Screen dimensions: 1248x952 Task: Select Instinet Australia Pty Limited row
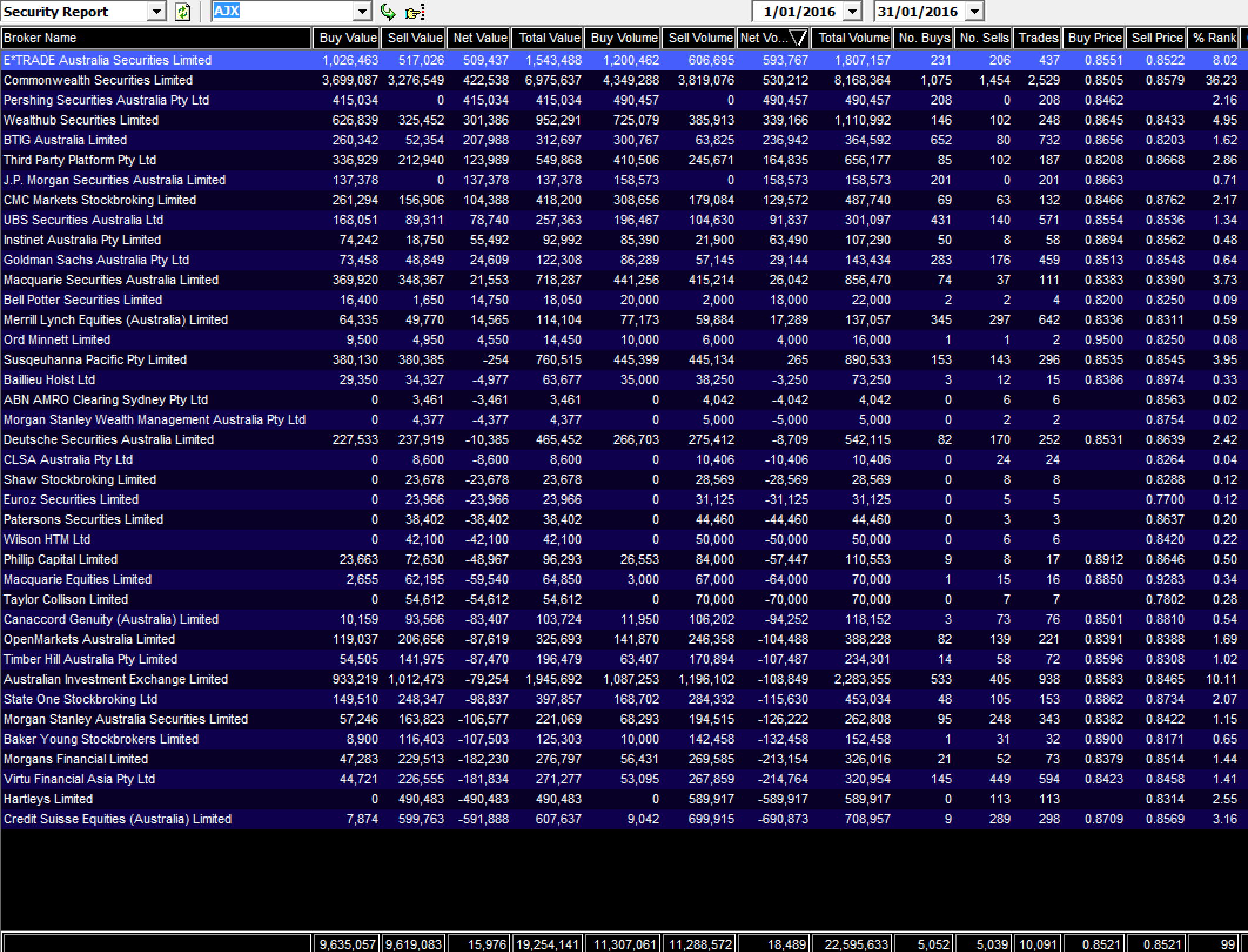pos(624,240)
